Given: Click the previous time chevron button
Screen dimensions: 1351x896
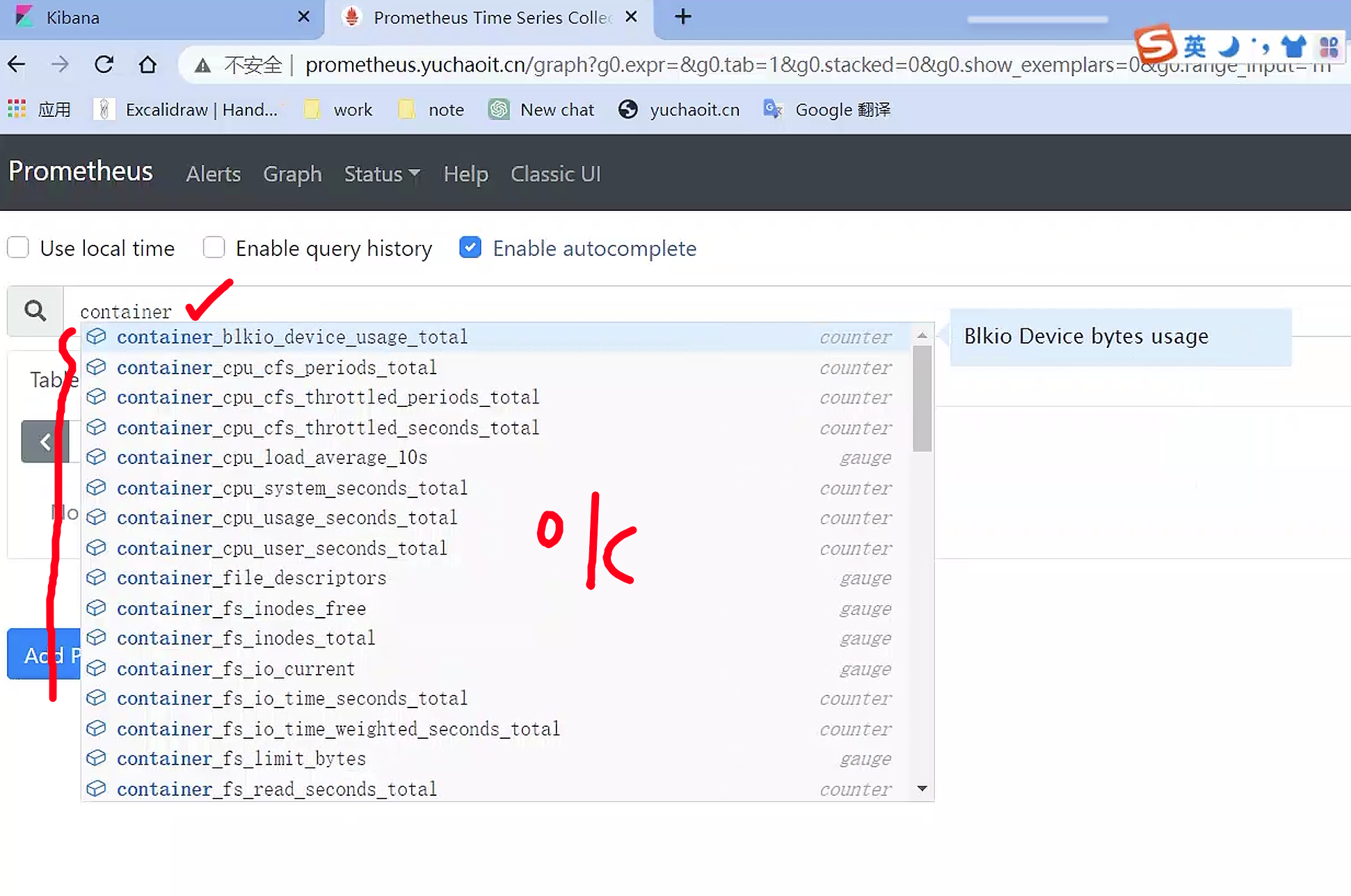Looking at the screenshot, I should pyautogui.click(x=45, y=442).
